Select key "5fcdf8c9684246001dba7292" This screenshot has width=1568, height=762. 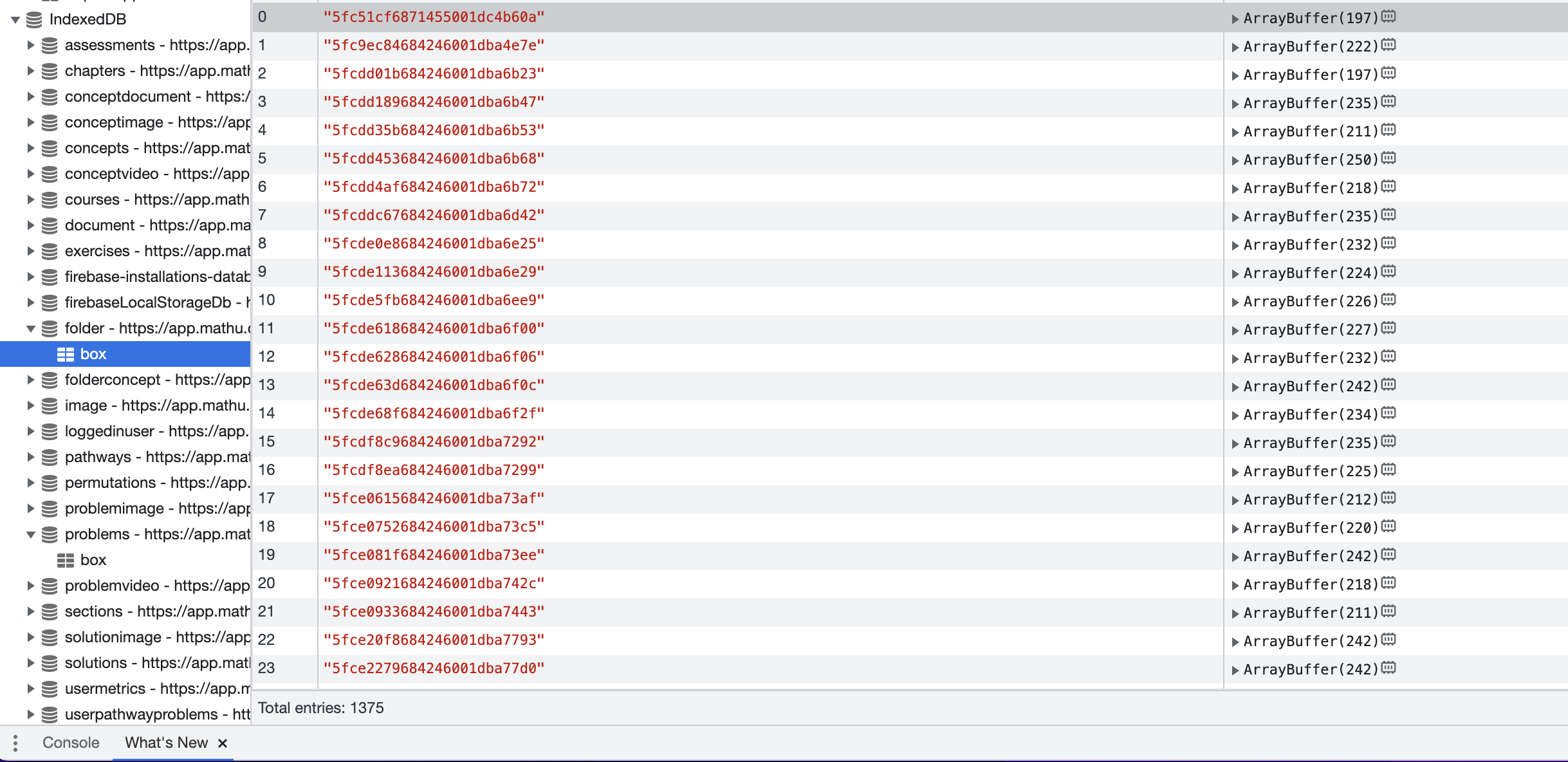click(x=434, y=442)
